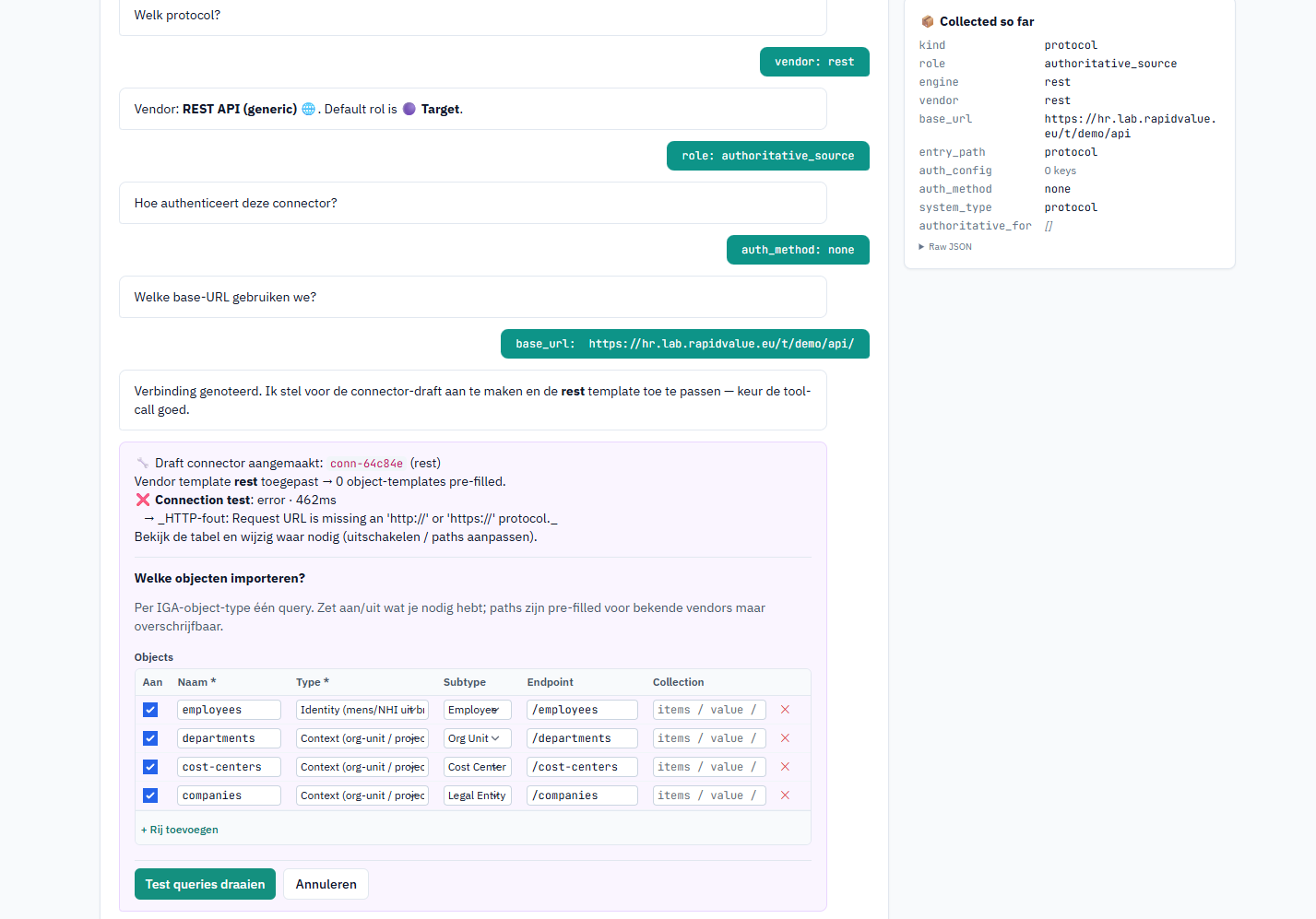Click the + Rij toevoegen link
Screen dimensions: 1316x919
[x=180, y=830]
